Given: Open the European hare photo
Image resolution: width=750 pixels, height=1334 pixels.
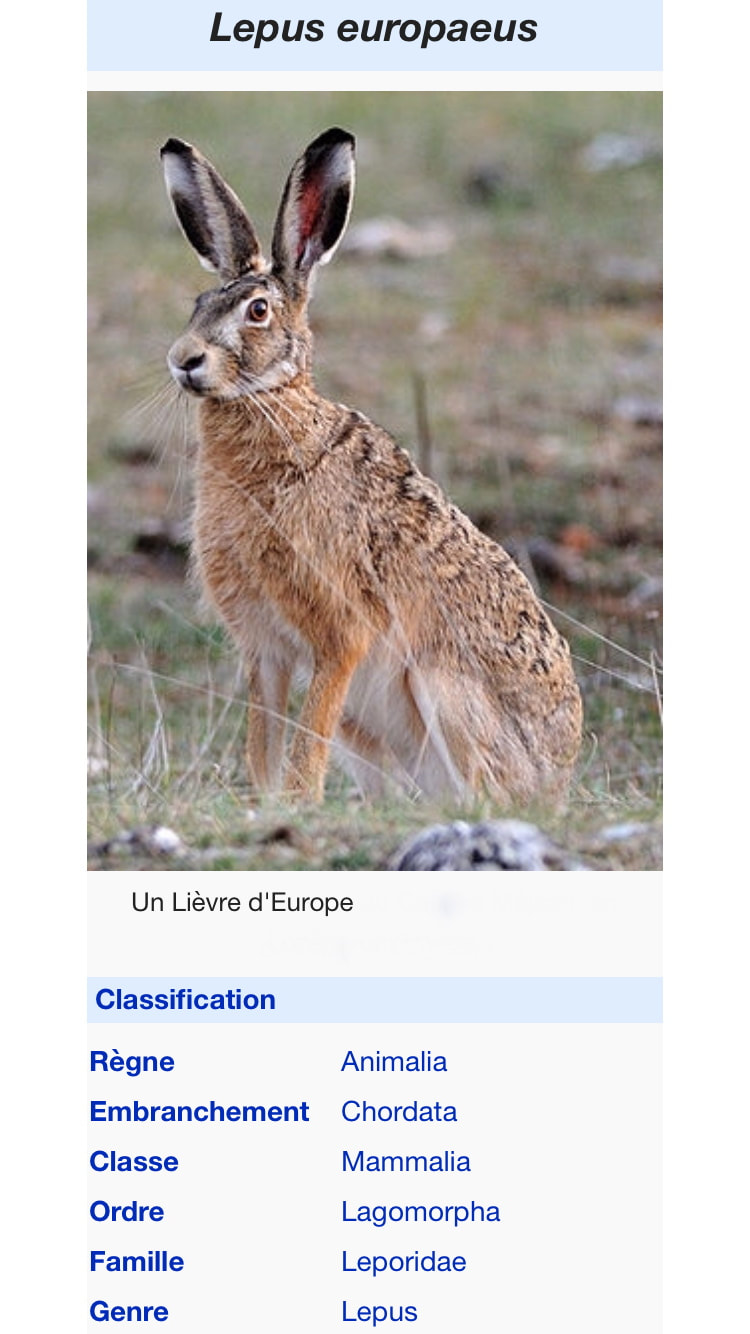Looking at the screenshot, I should coord(375,480).
